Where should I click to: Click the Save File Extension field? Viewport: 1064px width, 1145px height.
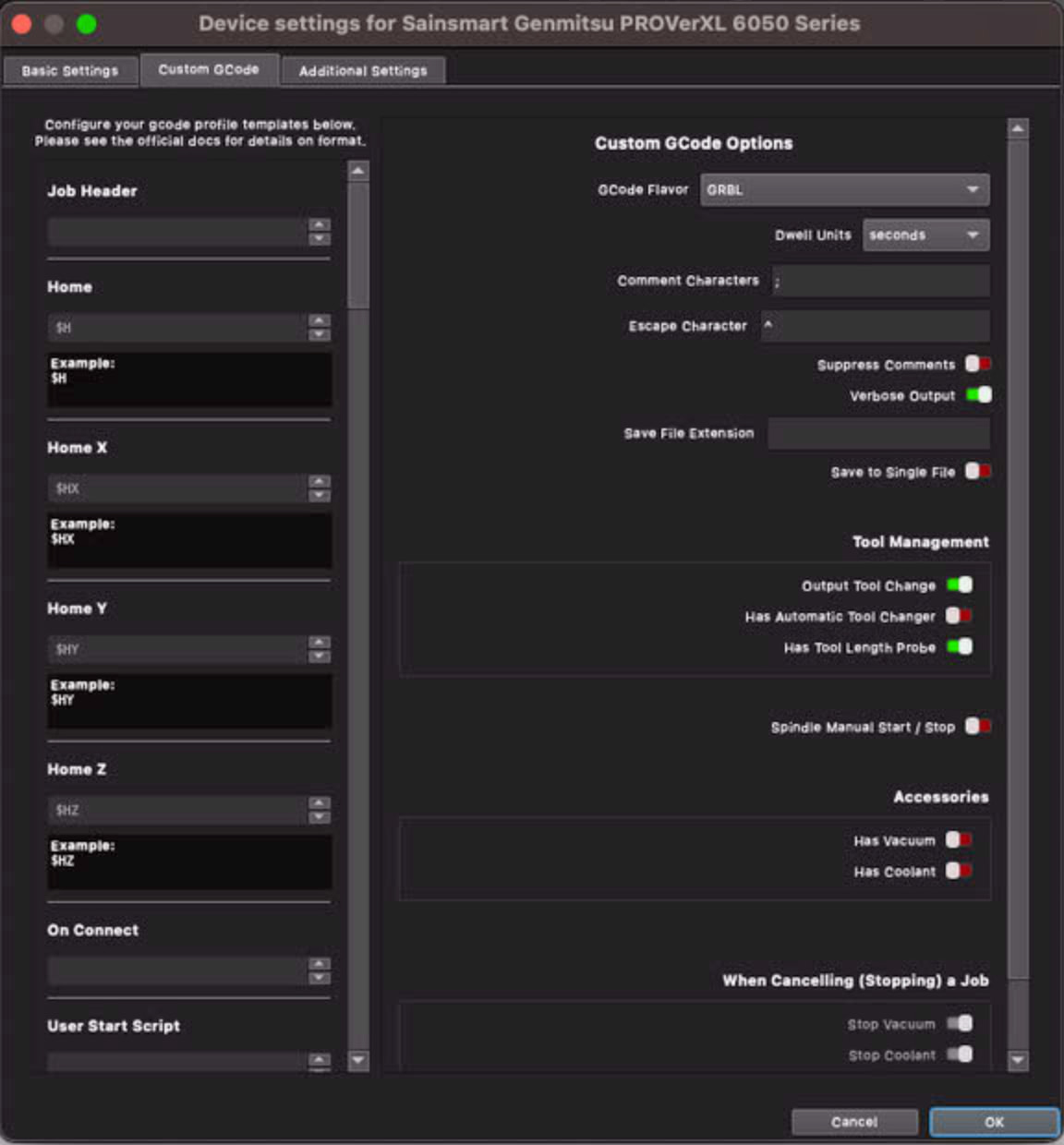tap(877, 433)
